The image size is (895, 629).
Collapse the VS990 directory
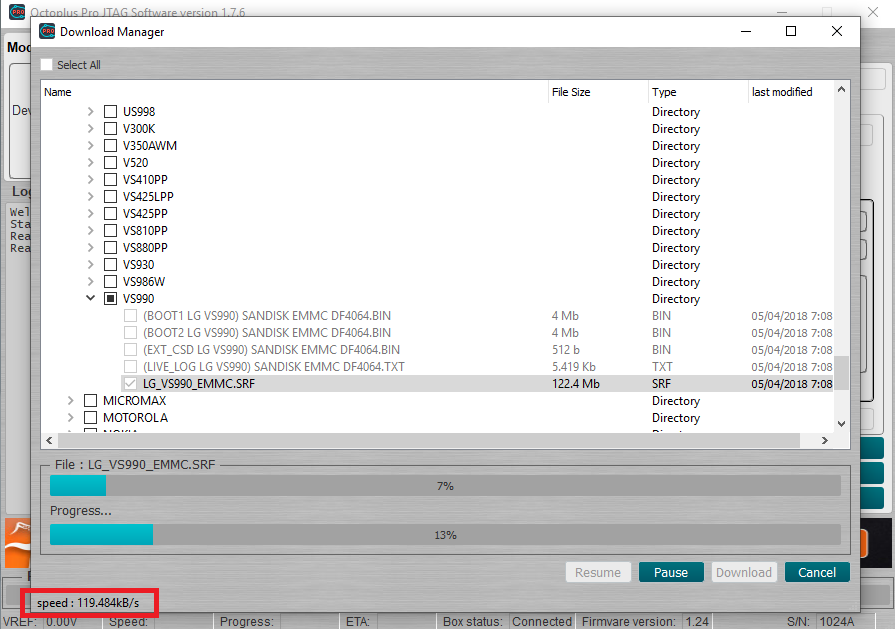tap(90, 298)
